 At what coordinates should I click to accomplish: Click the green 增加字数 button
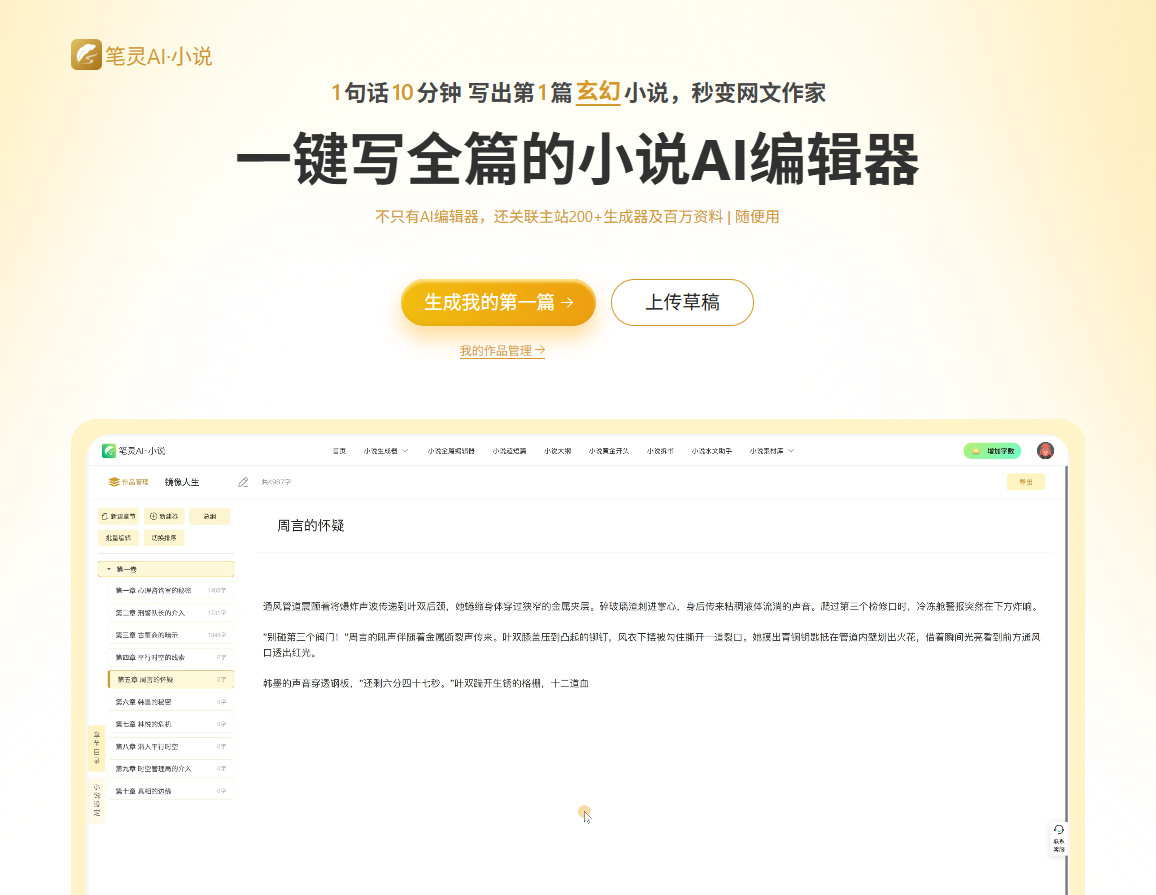tap(992, 451)
